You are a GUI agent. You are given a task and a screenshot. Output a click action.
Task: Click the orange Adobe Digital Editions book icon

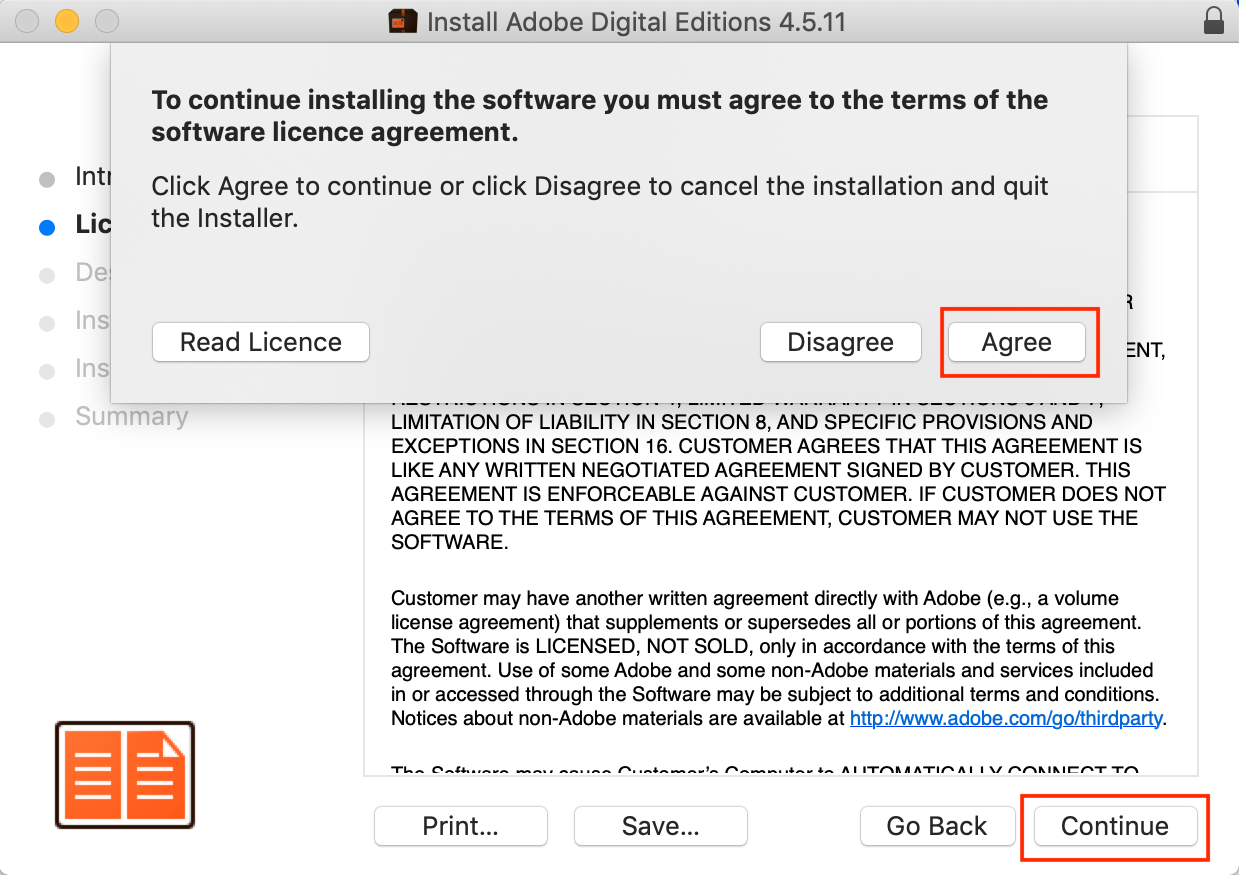125,775
